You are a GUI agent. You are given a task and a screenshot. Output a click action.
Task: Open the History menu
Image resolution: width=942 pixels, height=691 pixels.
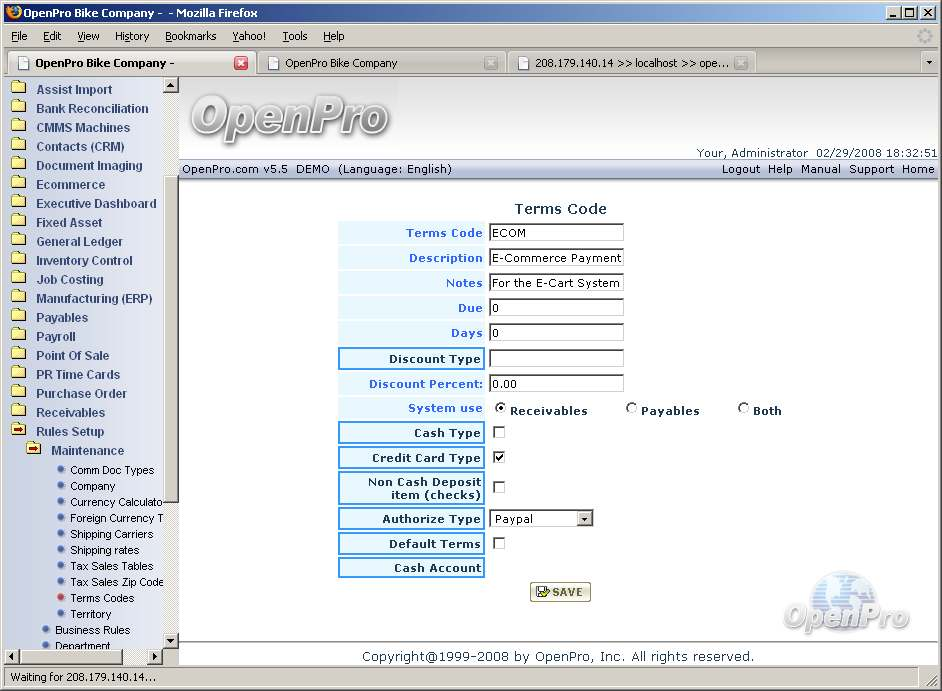[132, 36]
